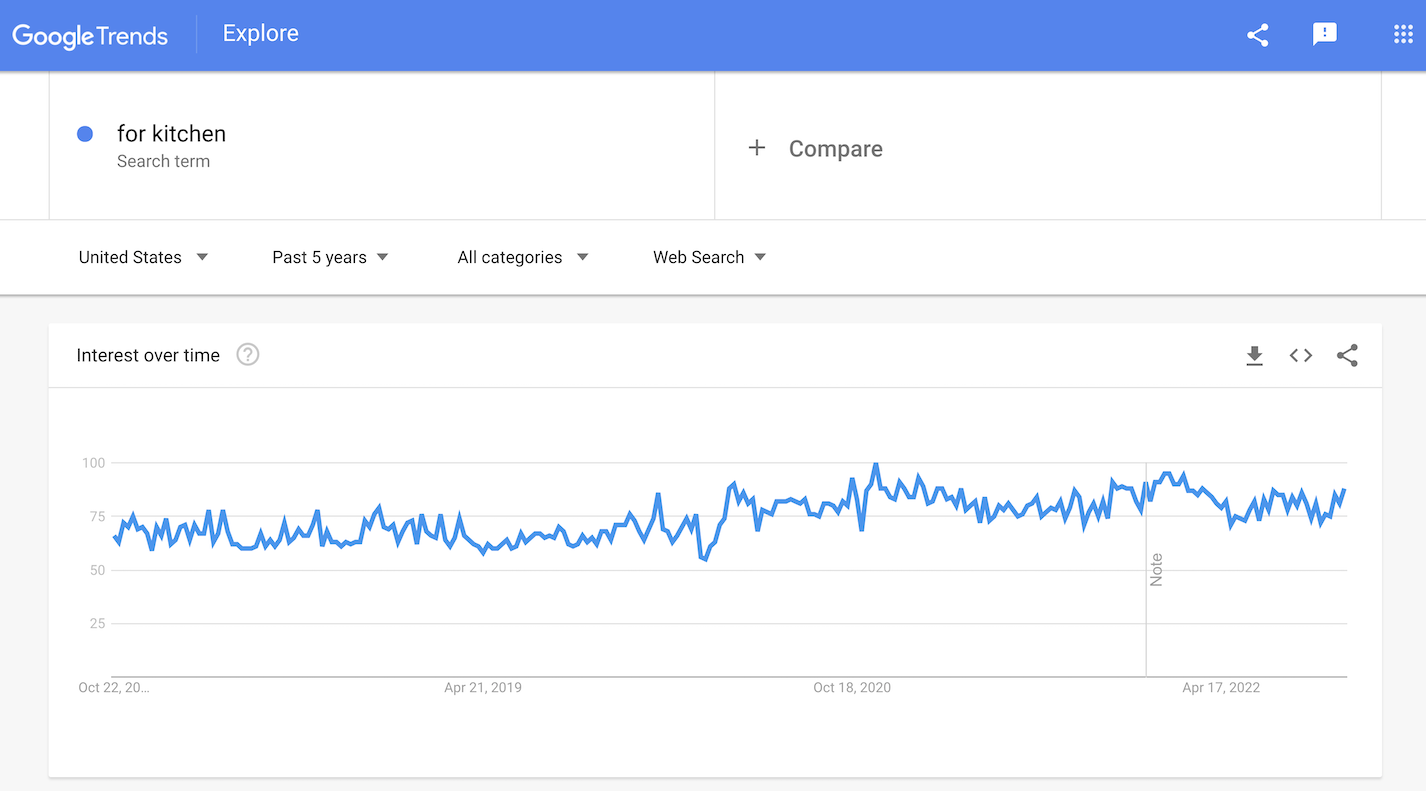Click the share icon in top header
1426x791 pixels.
1258,35
